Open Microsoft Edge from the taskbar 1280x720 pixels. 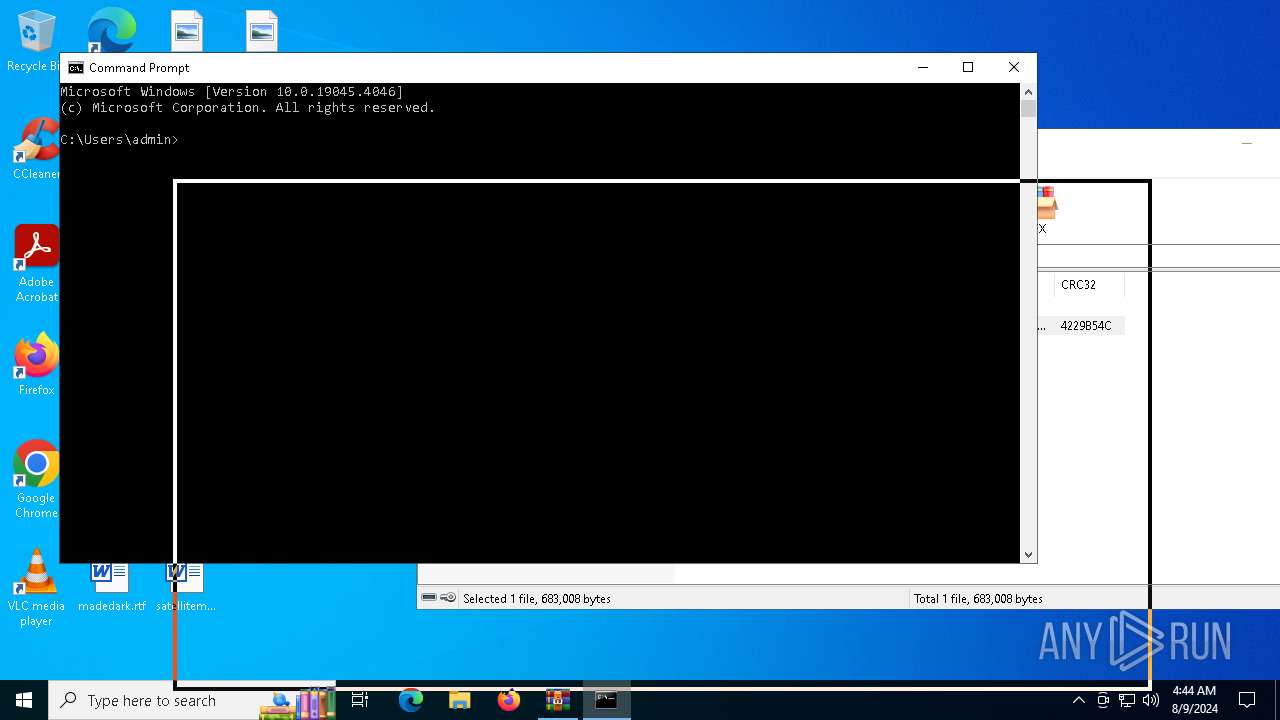(x=410, y=701)
